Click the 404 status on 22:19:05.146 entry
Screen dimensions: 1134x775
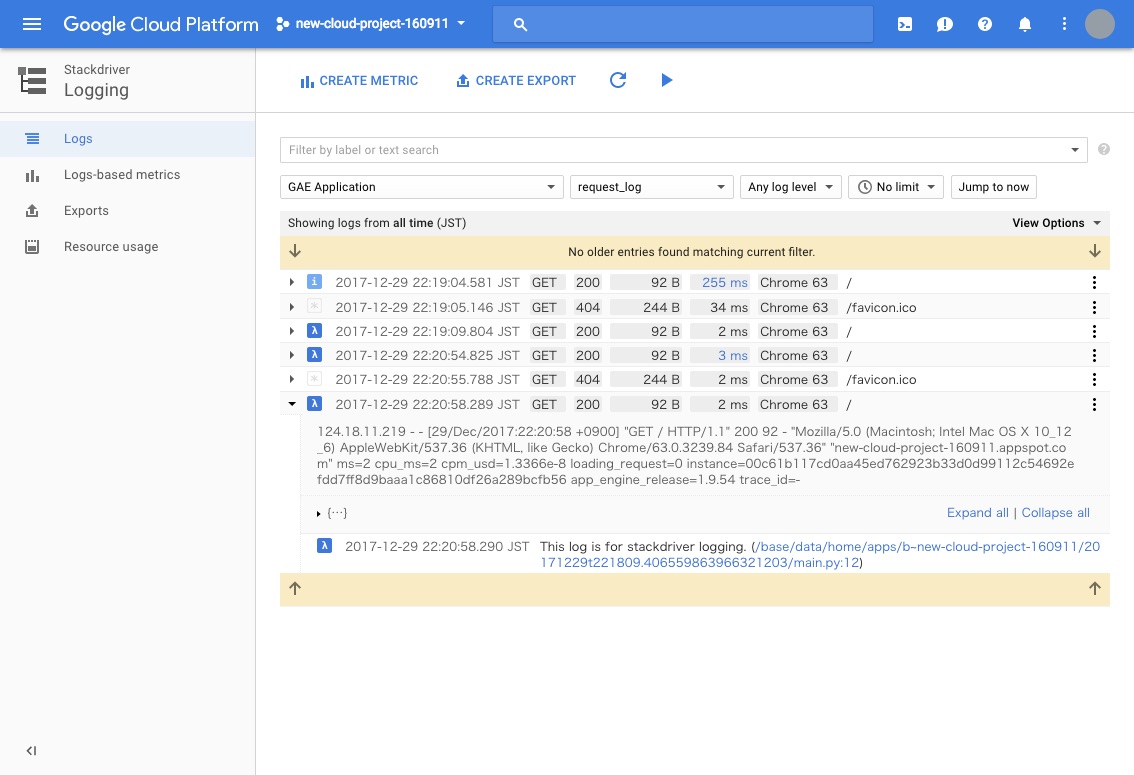(x=587, y=307)
